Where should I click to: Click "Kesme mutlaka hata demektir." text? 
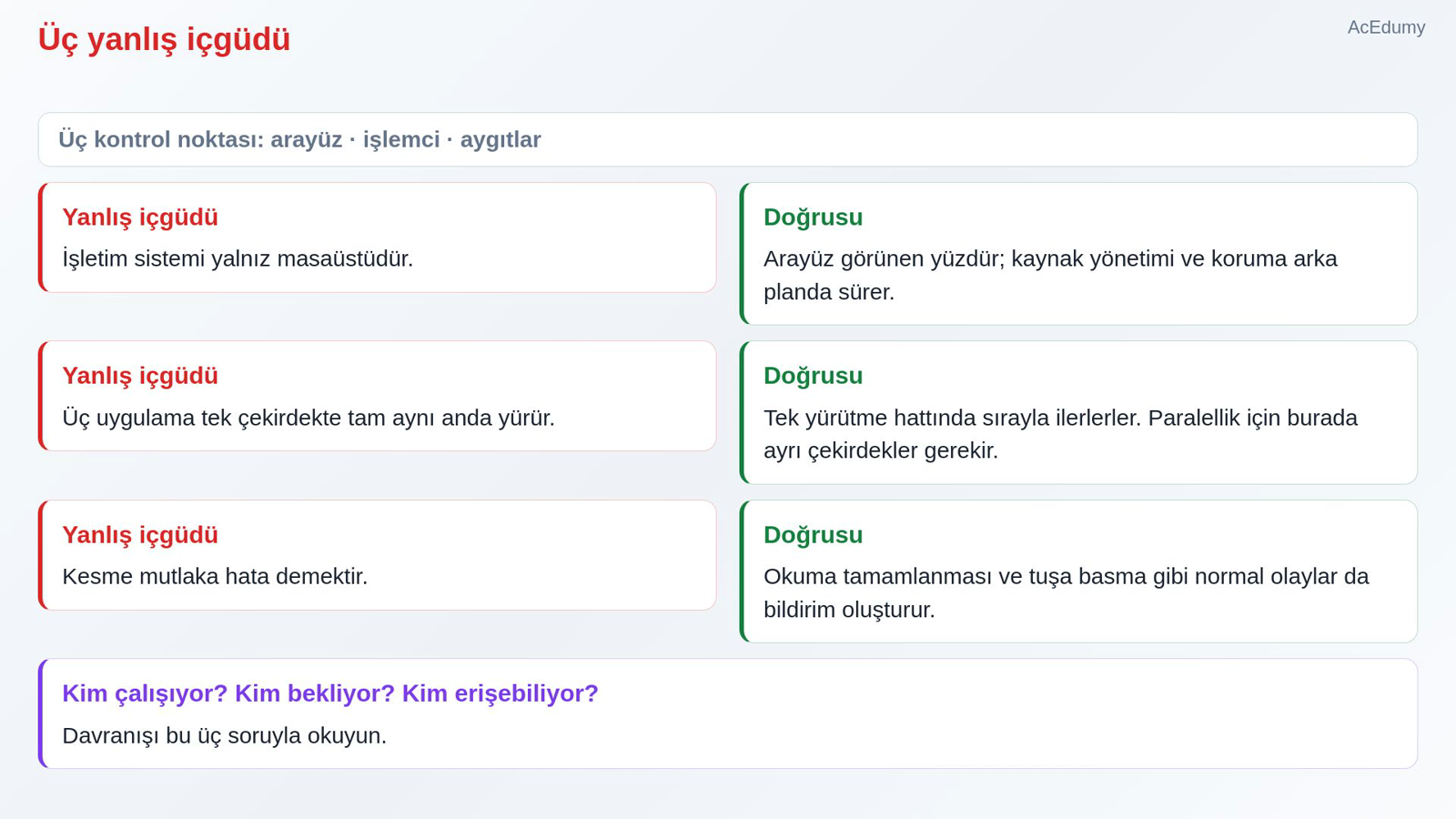(215, 576)
